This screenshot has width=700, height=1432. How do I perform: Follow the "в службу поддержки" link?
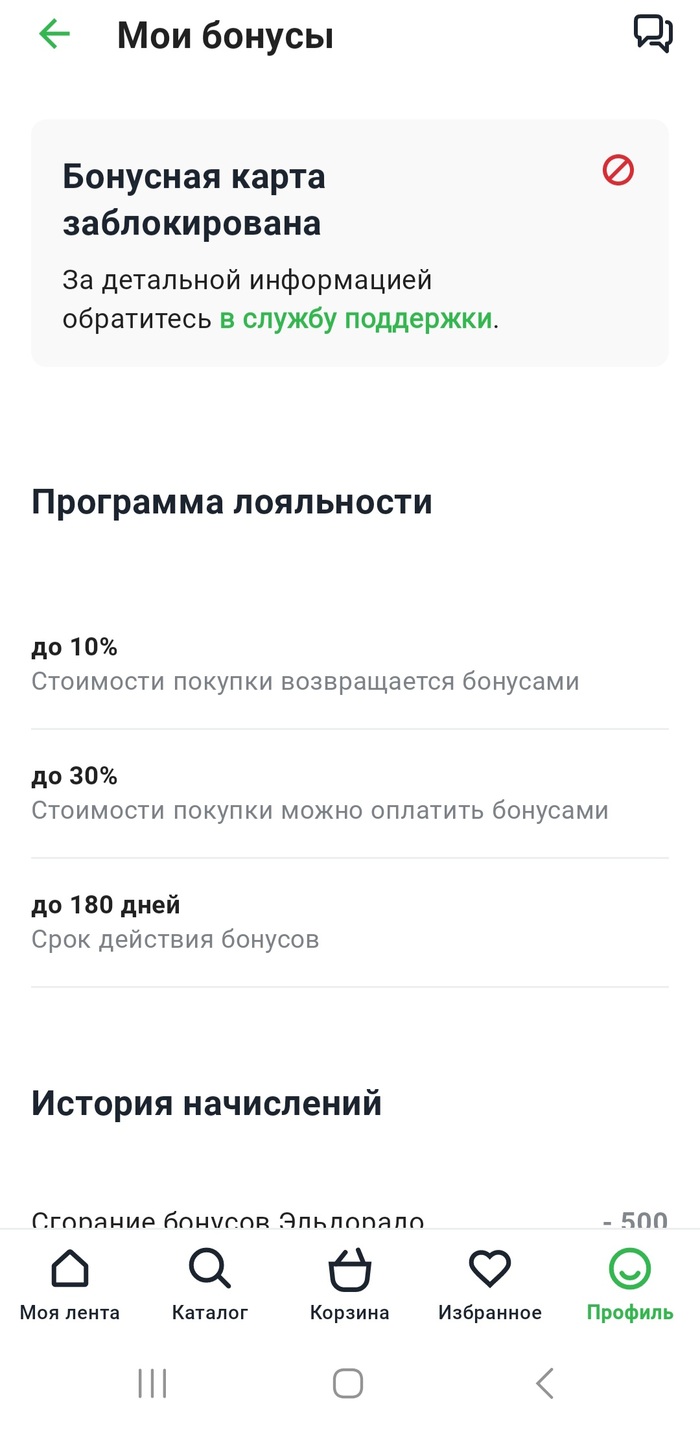[x=356, y=319]
